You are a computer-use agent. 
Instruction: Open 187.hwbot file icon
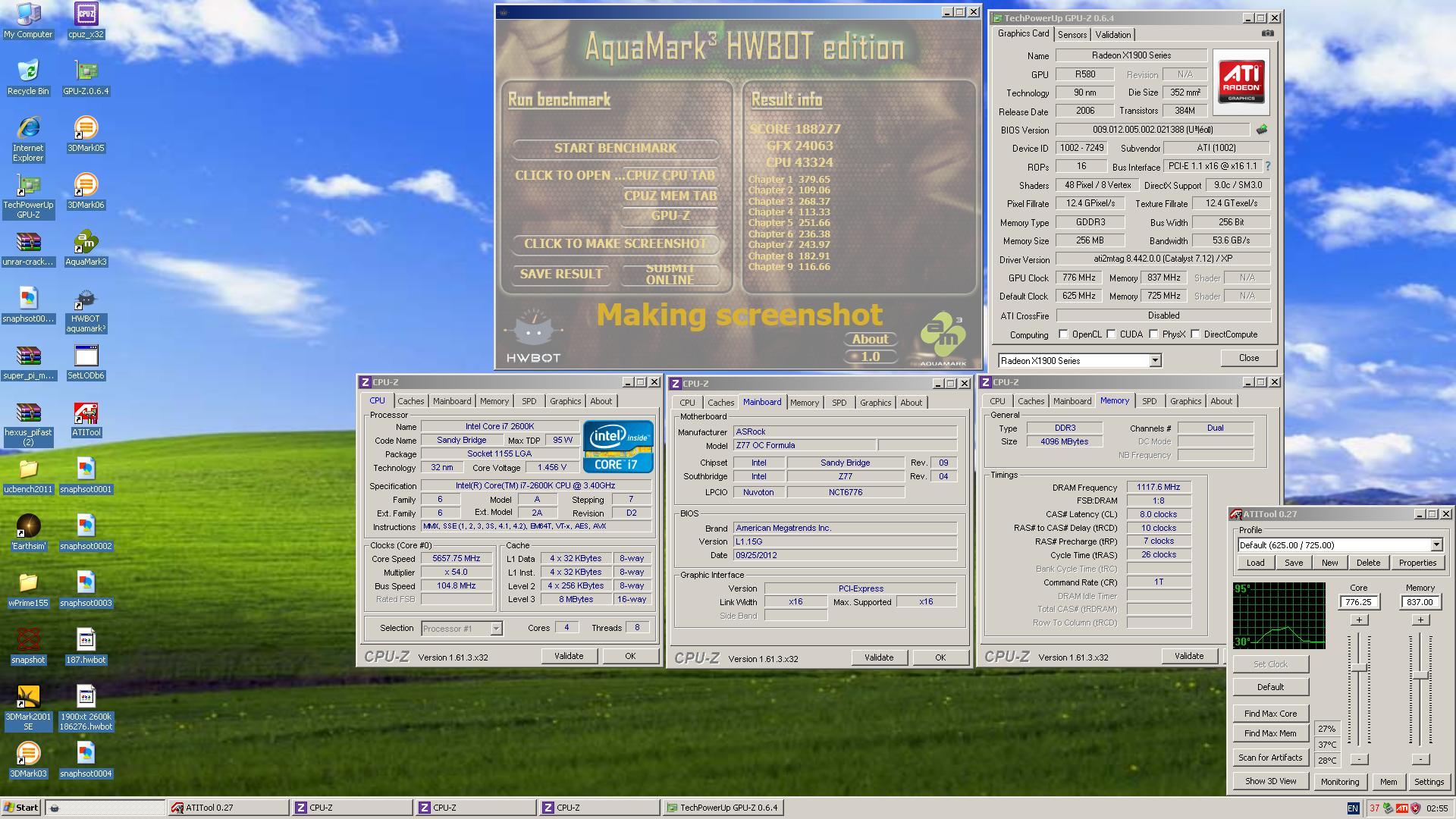click(x=86, y=646)
